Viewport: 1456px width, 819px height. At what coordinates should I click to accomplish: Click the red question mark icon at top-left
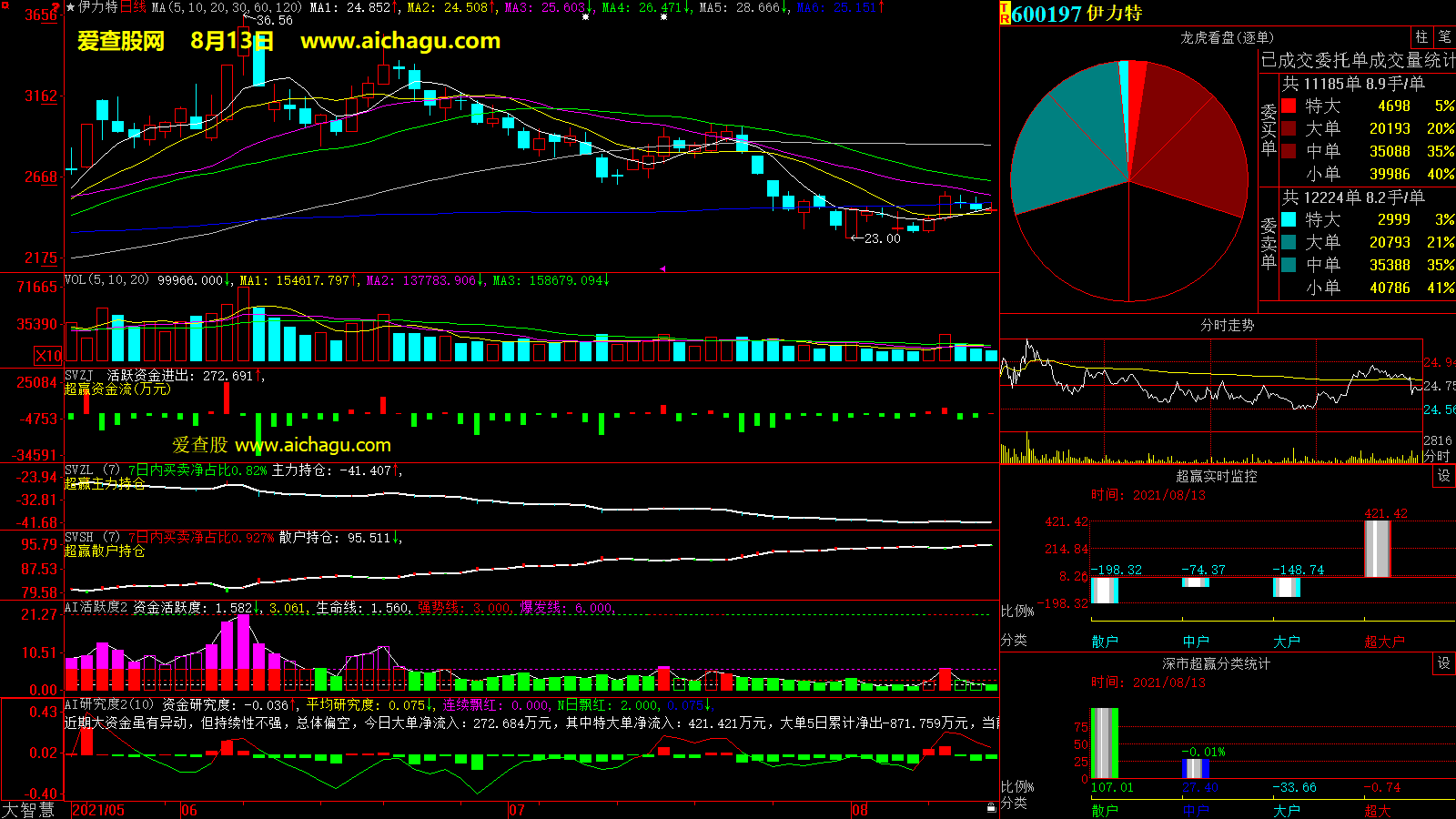tap(56, 8)
